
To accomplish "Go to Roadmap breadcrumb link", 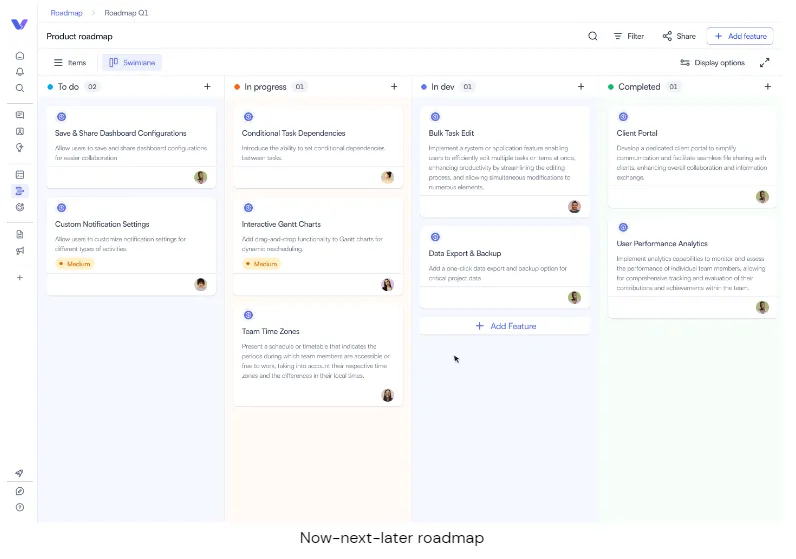I will [x=67, y=13].
